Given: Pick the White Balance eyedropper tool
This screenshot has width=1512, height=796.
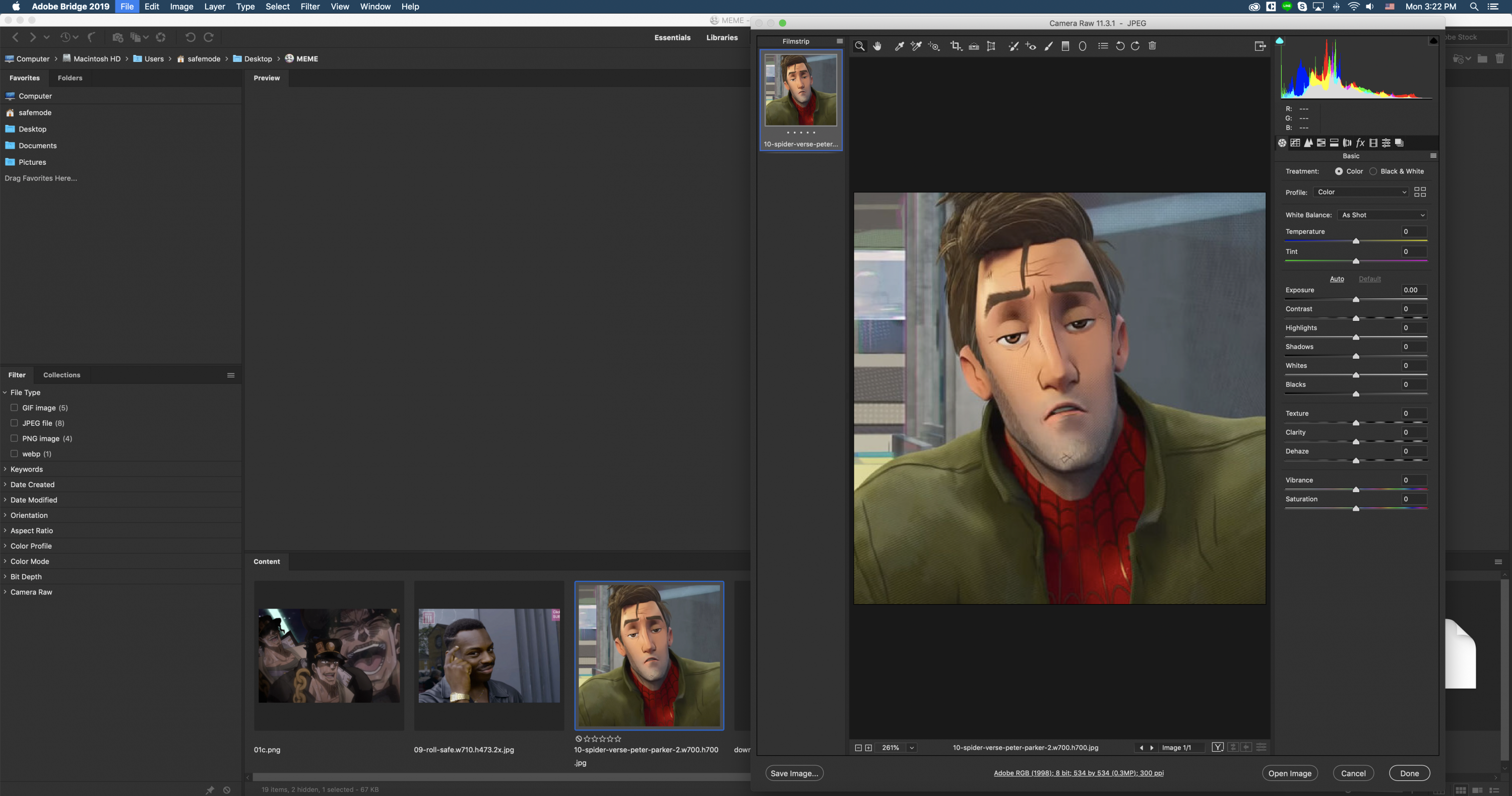Looking at the screenshot, I should (899, 46).
